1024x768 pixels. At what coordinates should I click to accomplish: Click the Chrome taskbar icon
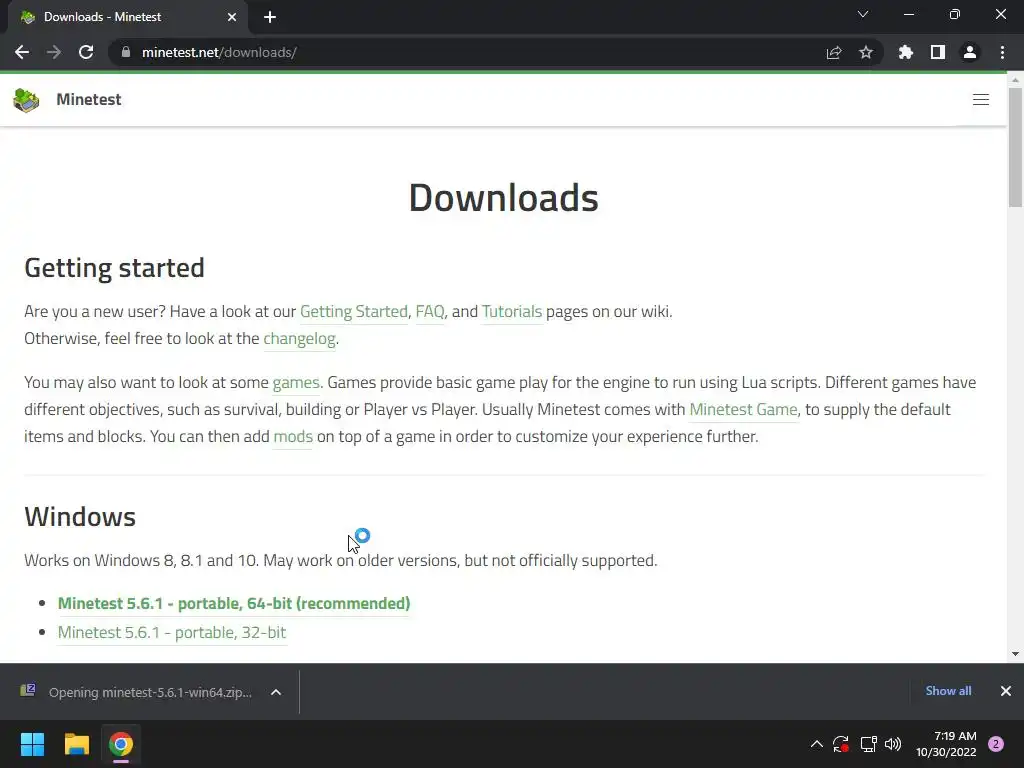pyautogui.click(x=121, y=744)
